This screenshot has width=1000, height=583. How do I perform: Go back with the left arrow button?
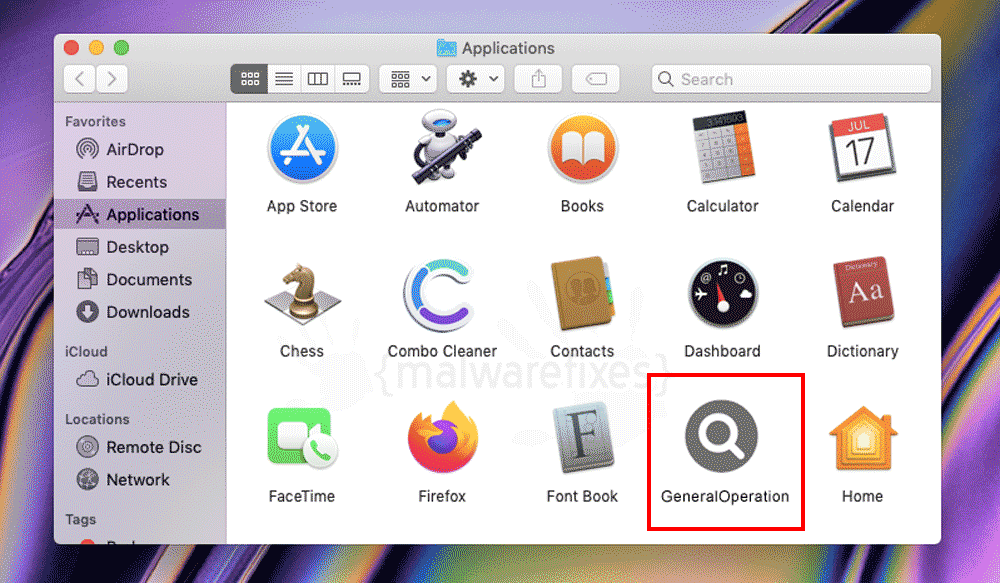[x=80, y=79]
